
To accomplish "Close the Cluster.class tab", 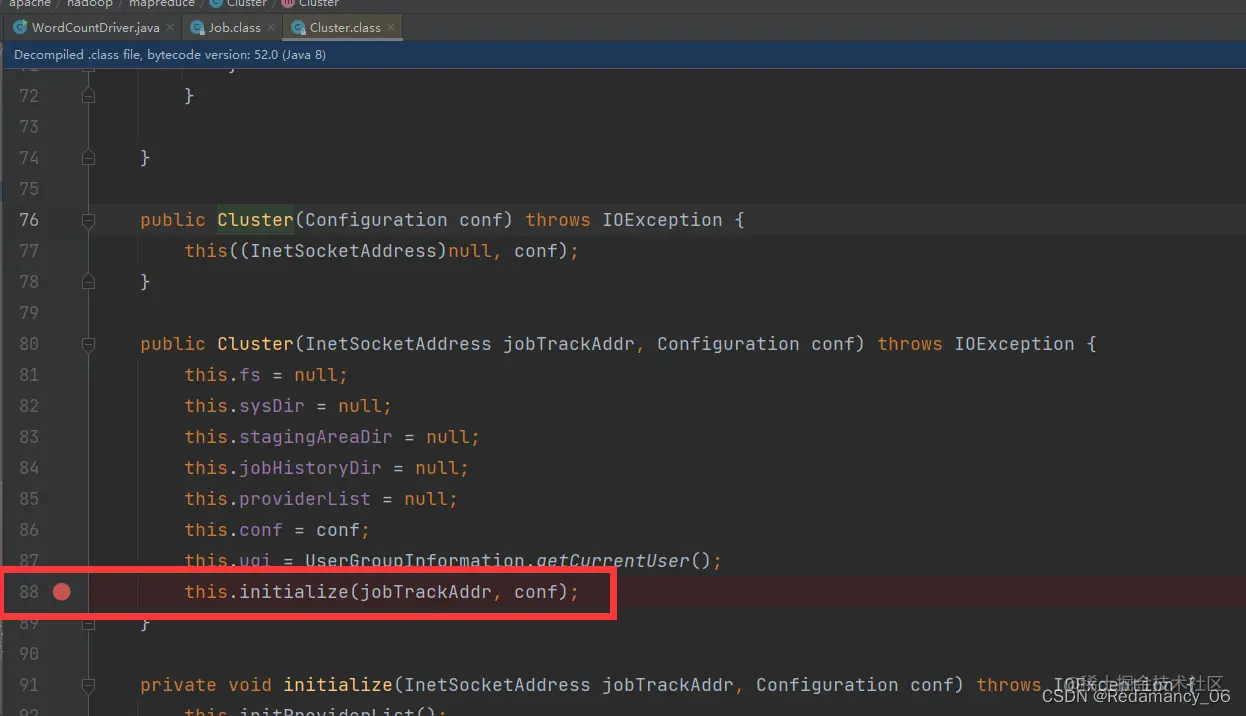I will [391, 28].
